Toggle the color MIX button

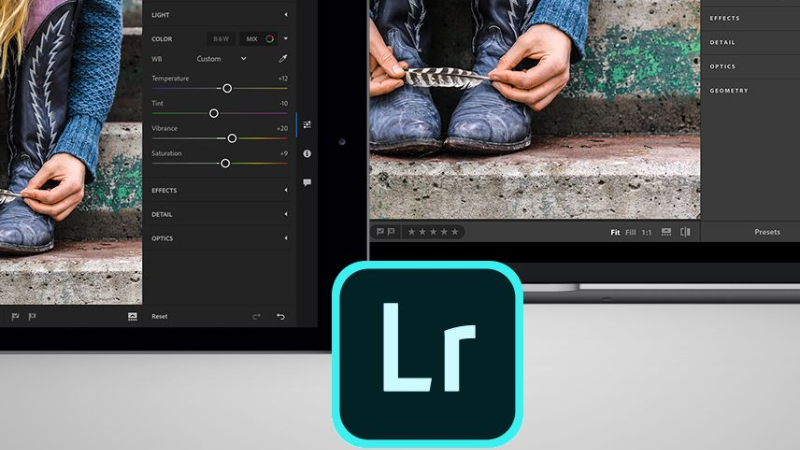(x=259, y=39)
